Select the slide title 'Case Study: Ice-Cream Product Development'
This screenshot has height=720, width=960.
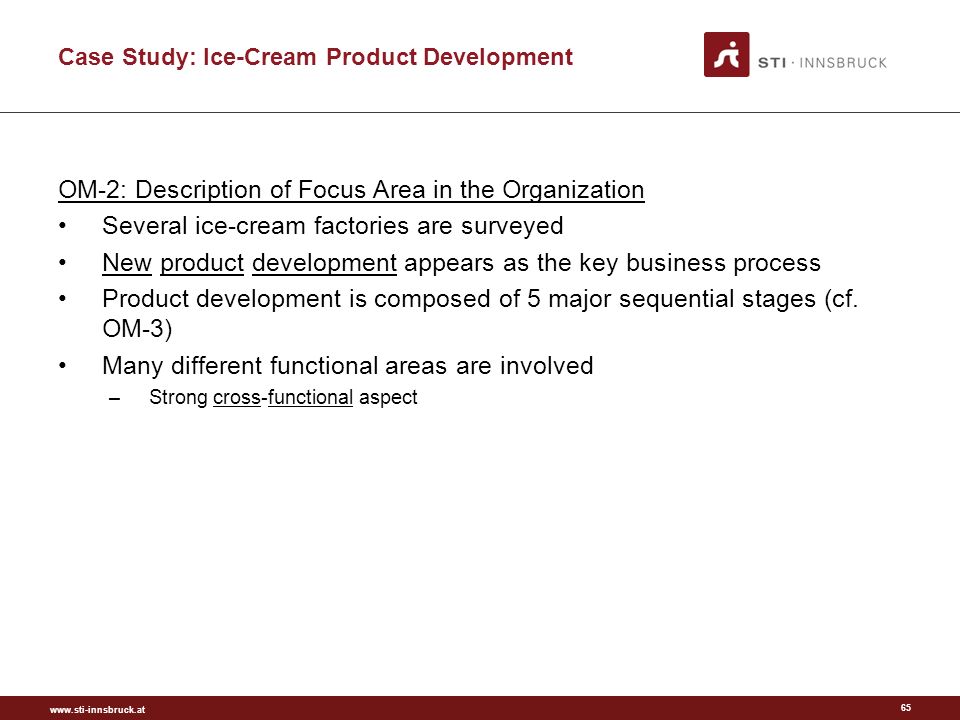coord(315,57)
